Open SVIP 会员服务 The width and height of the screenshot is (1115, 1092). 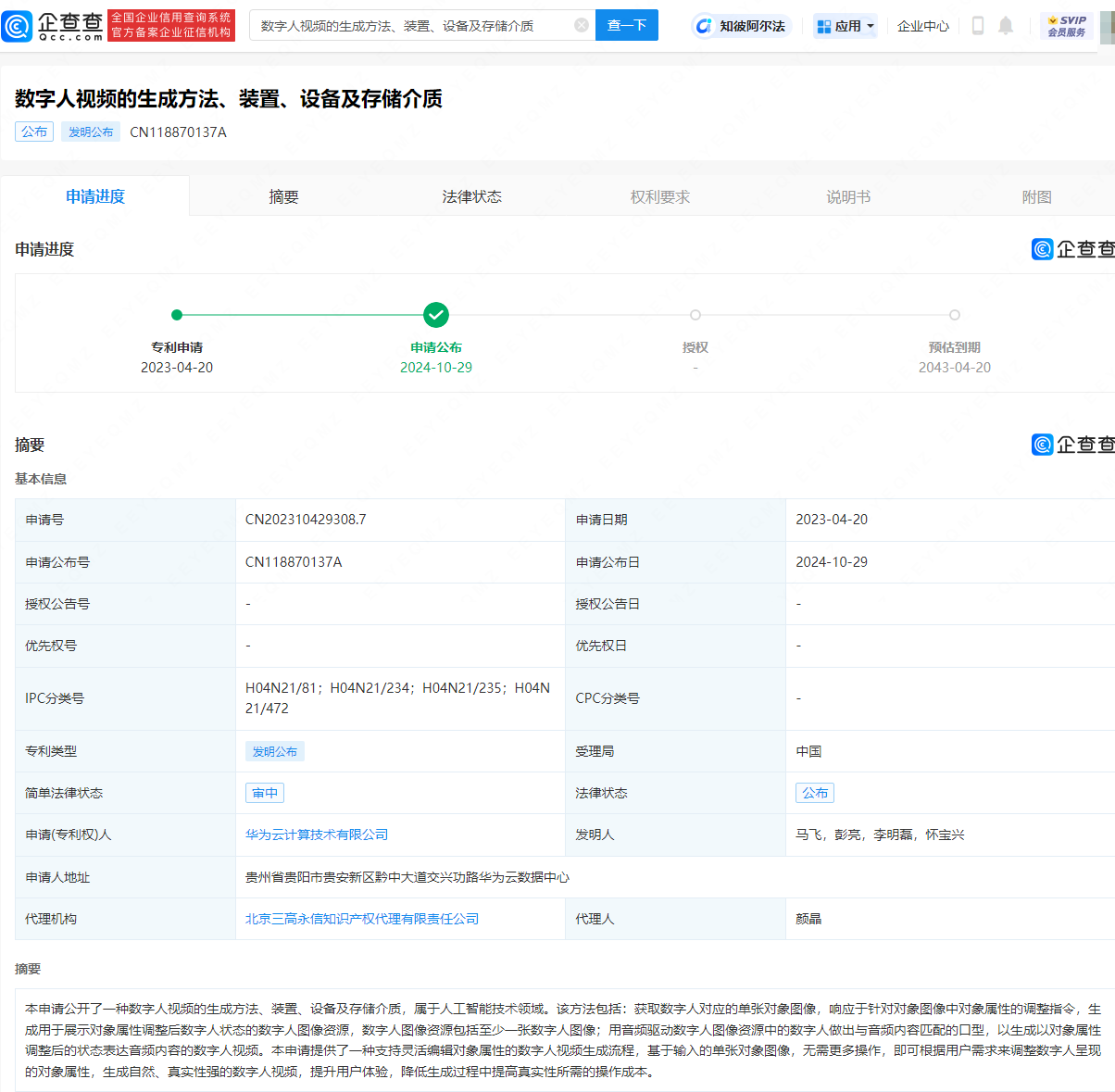1067,26
